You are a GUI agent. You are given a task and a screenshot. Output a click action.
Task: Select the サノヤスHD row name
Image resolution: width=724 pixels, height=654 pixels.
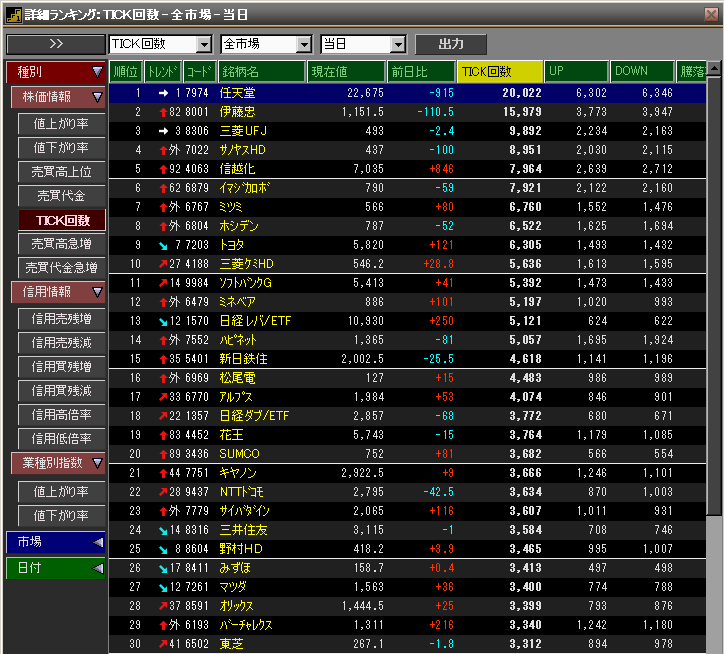click(242, 150)
